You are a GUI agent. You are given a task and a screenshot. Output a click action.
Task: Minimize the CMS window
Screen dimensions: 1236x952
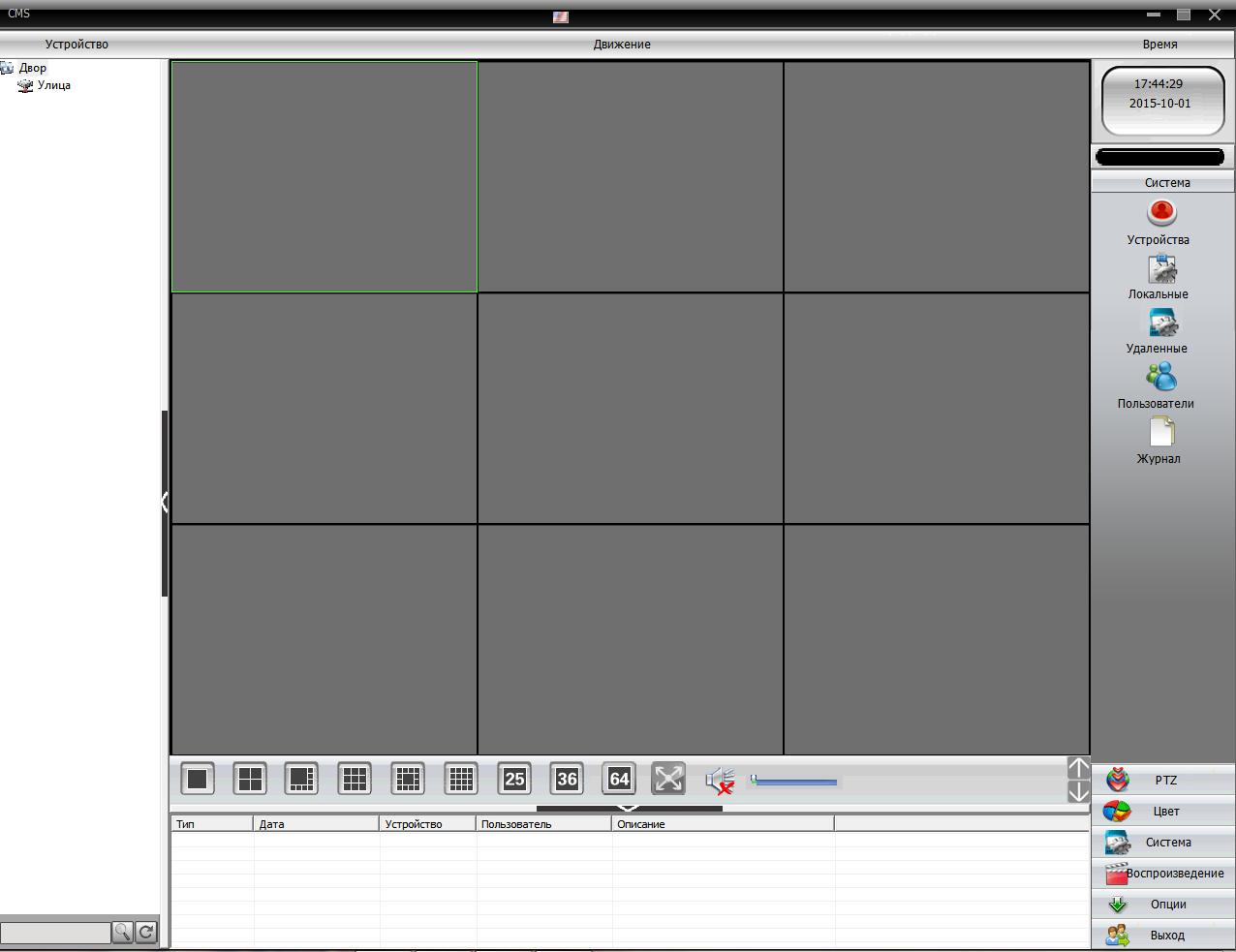click(1154, 15)
